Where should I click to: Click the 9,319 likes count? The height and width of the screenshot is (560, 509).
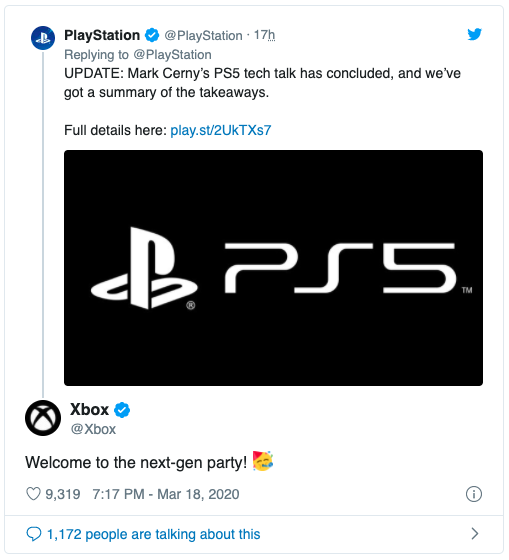coord(63,494)
